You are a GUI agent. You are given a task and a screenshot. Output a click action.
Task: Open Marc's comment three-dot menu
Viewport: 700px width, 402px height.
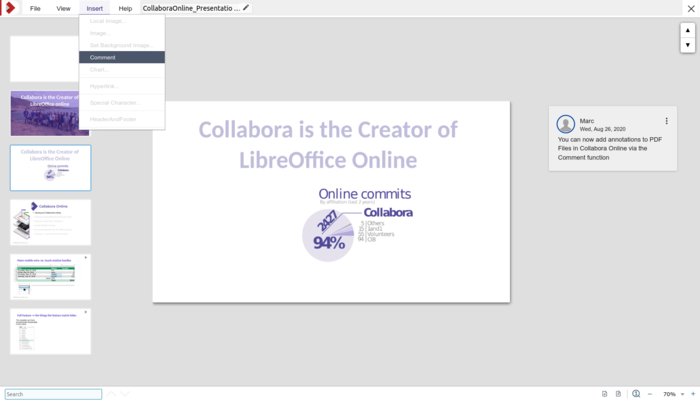pyautogui.click(x=667, y=121)
